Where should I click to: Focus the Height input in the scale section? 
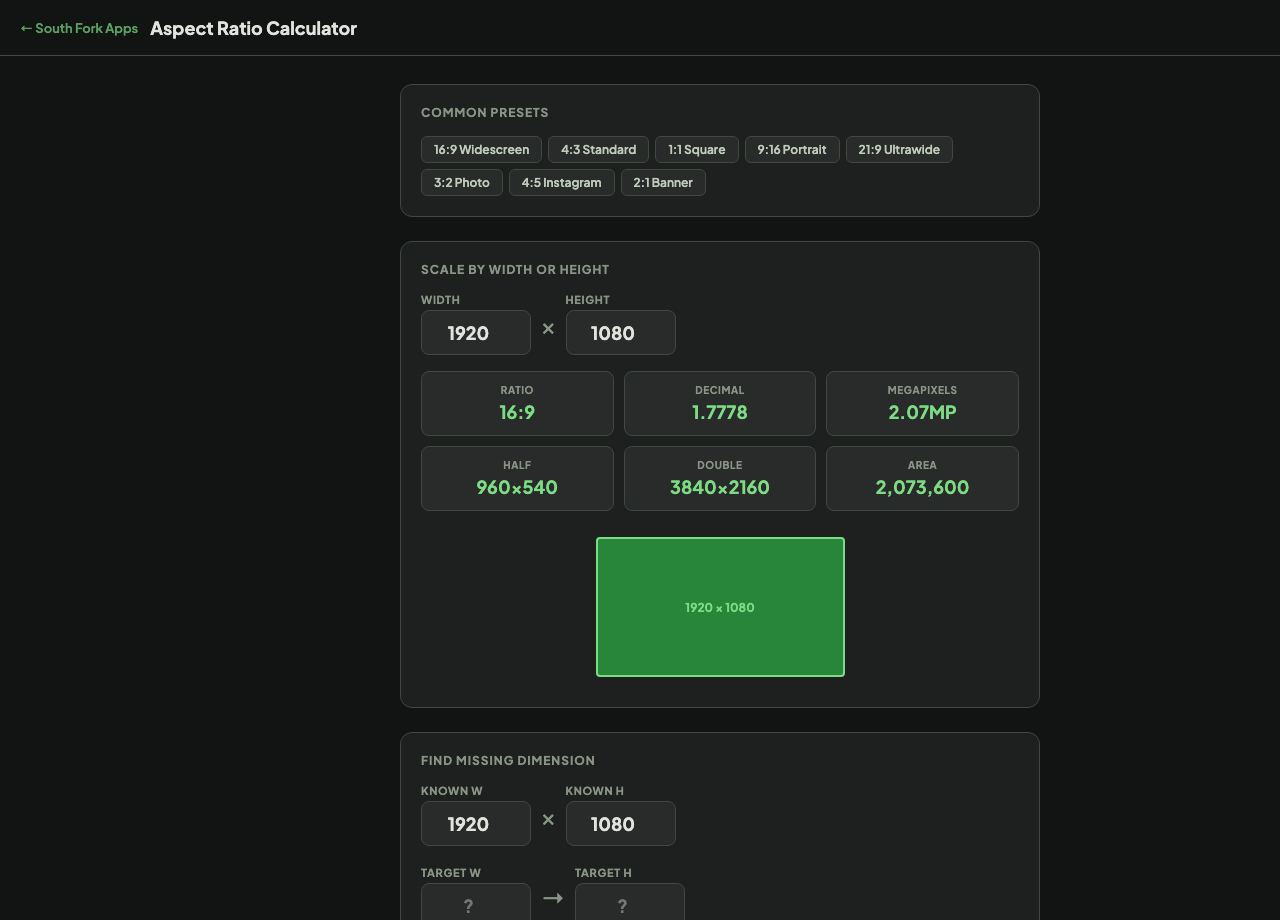click(621, 332)
